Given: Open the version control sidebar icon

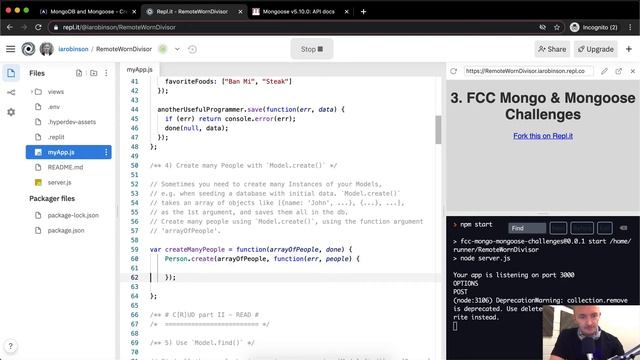Looking at the screenshot, I should (11, 93).
